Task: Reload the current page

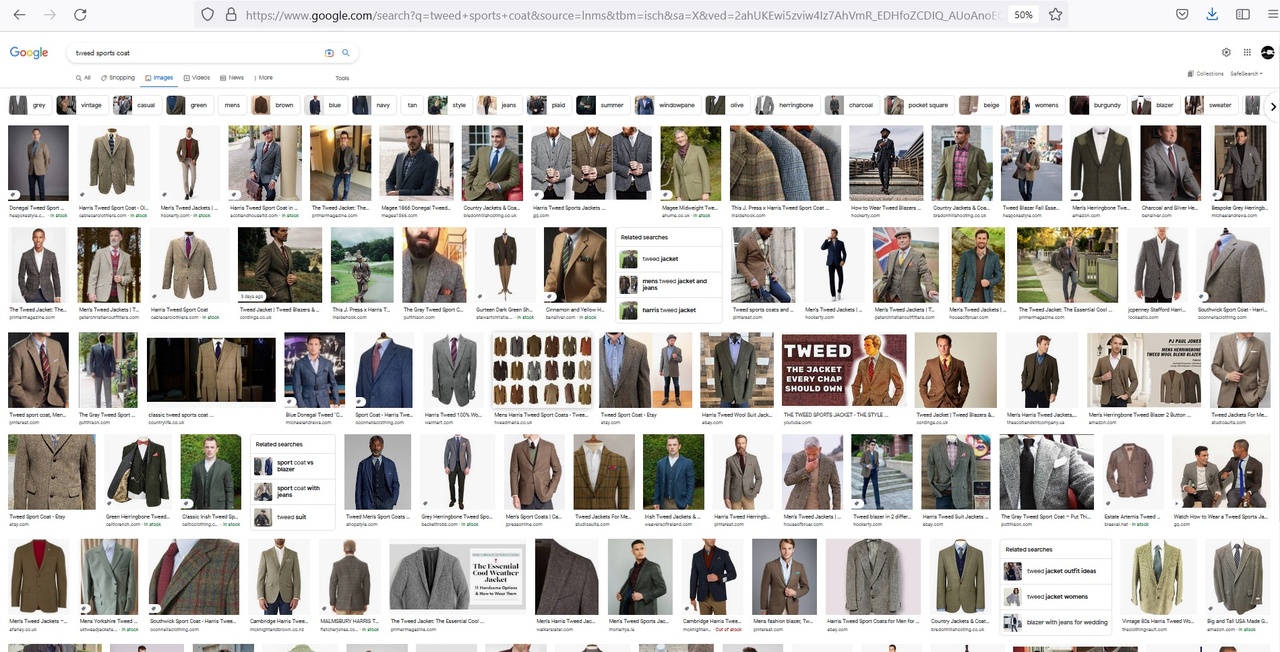Action: (x=80, y=15)
